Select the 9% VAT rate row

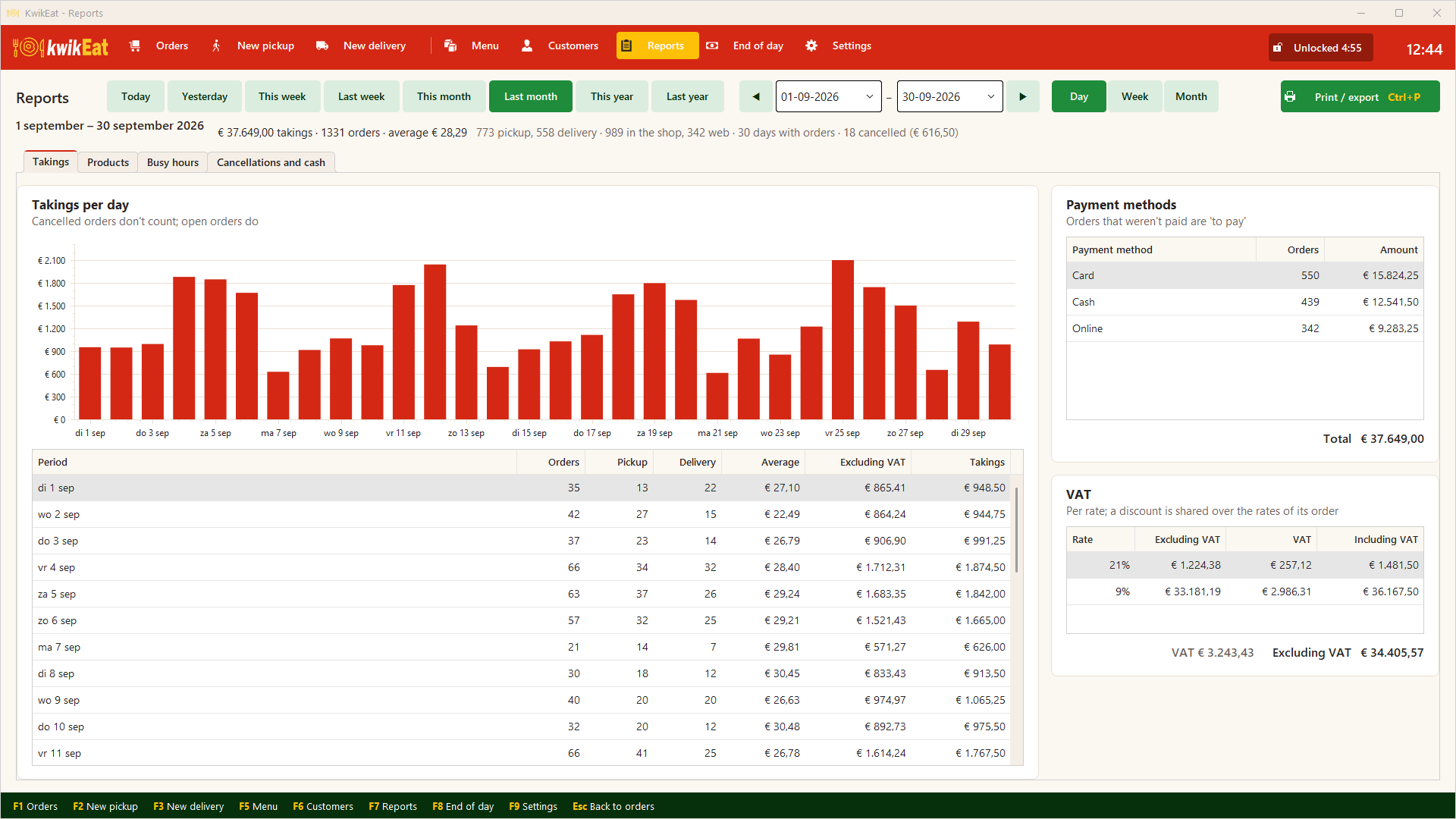(x=1244, y=591)
